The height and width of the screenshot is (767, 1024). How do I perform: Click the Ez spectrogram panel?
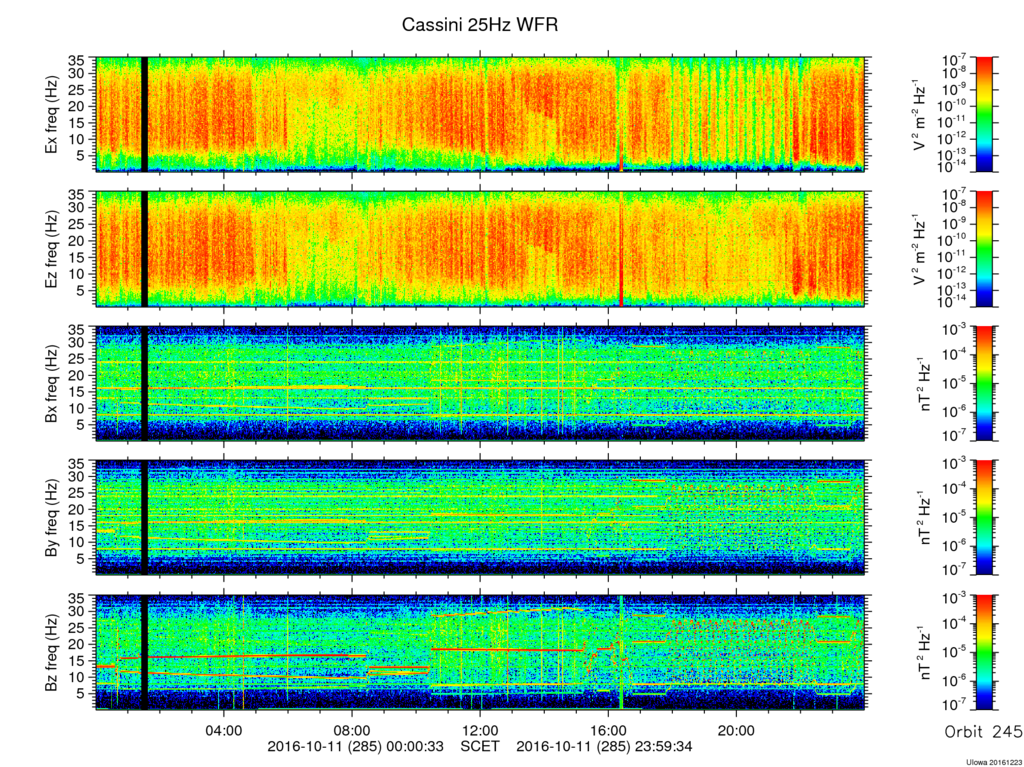click(x=481, y=249)
